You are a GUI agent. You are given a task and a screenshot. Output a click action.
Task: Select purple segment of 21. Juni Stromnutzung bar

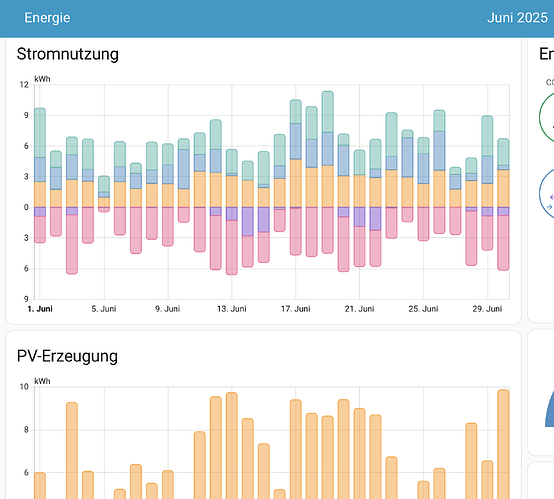pyautogui.click(x=359, y=217)
